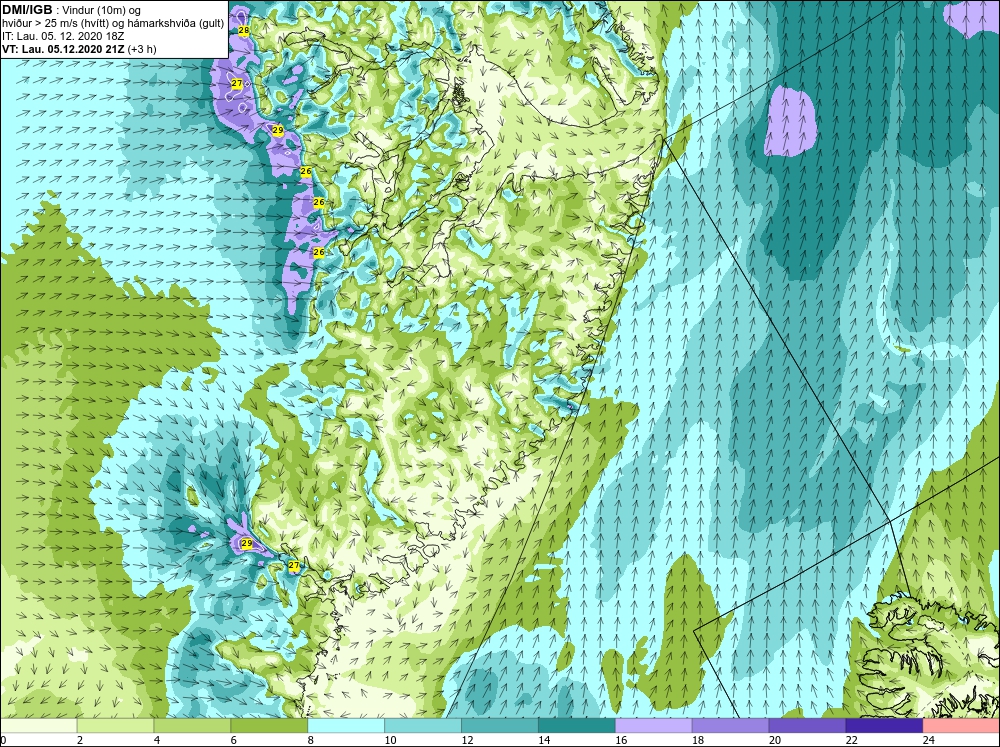Click the 0–2 m/s pale yellow legend swatch

point(38,726)
